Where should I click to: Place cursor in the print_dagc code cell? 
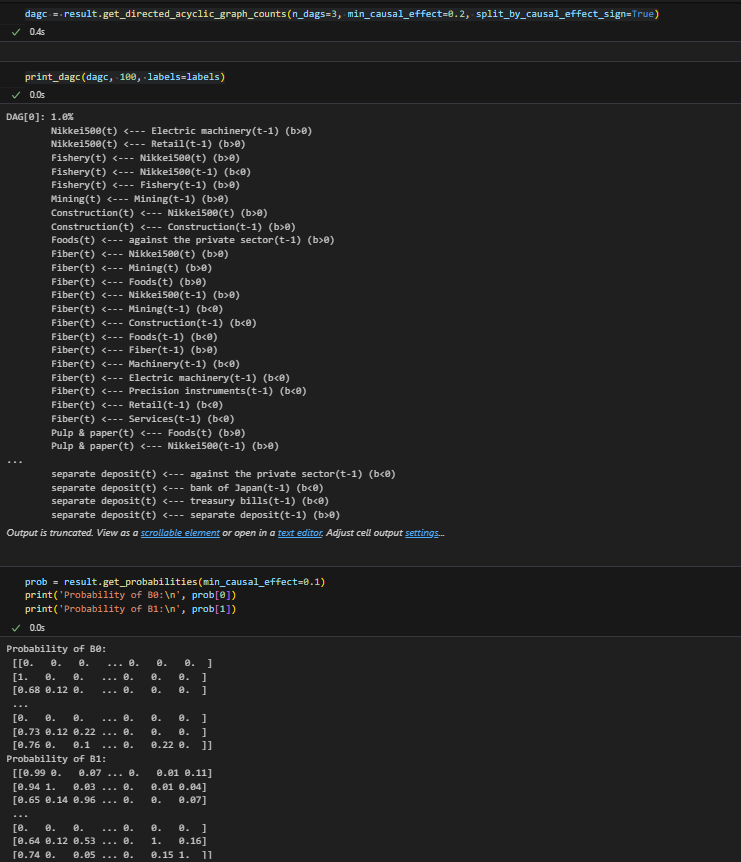(125, 77)
